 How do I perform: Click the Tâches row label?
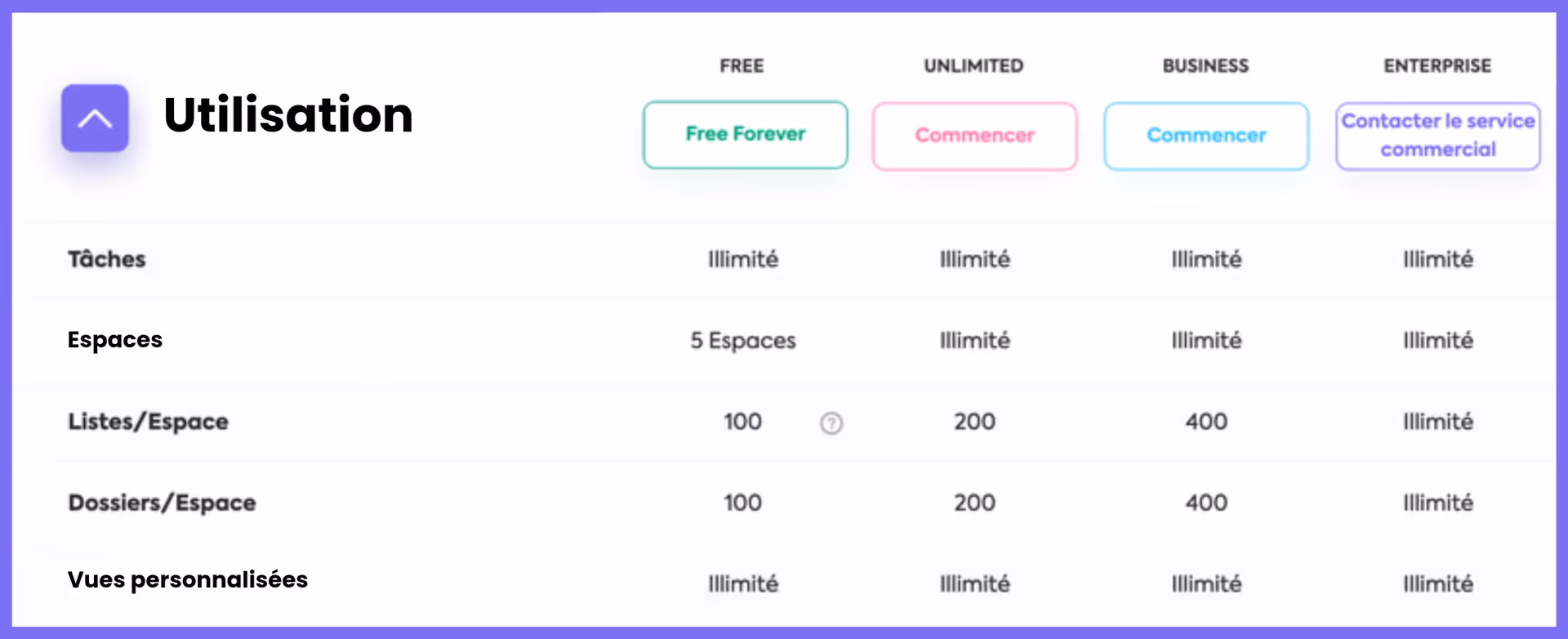point(107,259)
